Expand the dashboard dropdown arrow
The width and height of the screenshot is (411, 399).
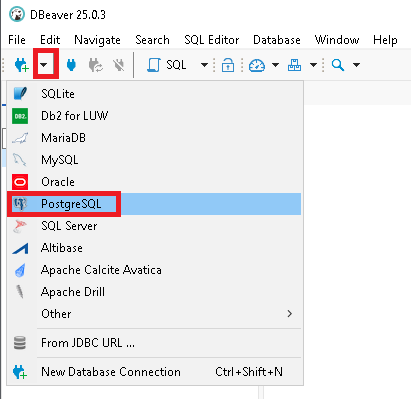point(275,65)
